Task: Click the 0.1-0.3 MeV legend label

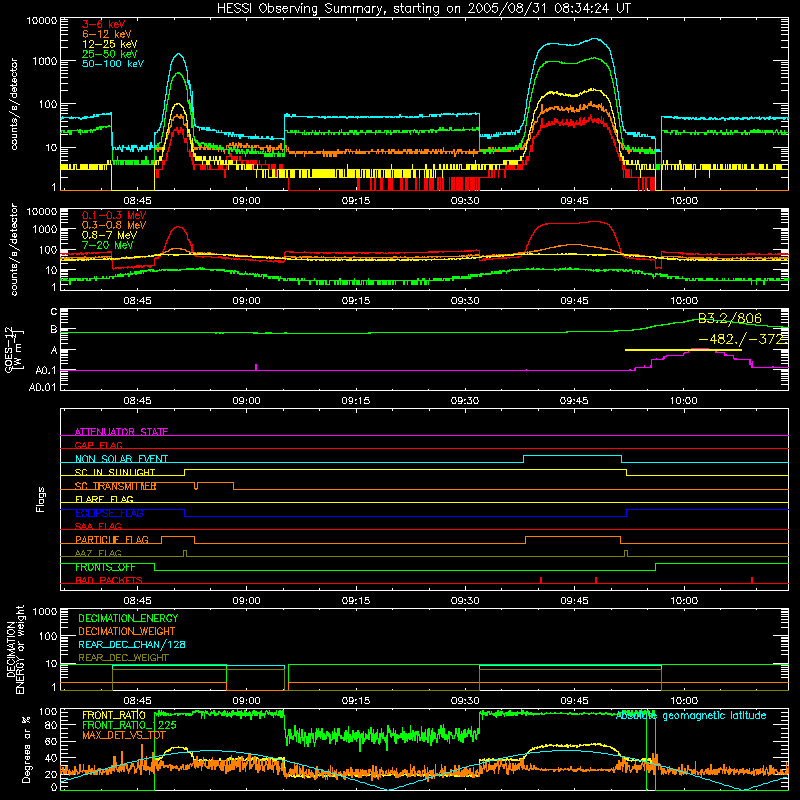Action: click(x=114, y=215)
